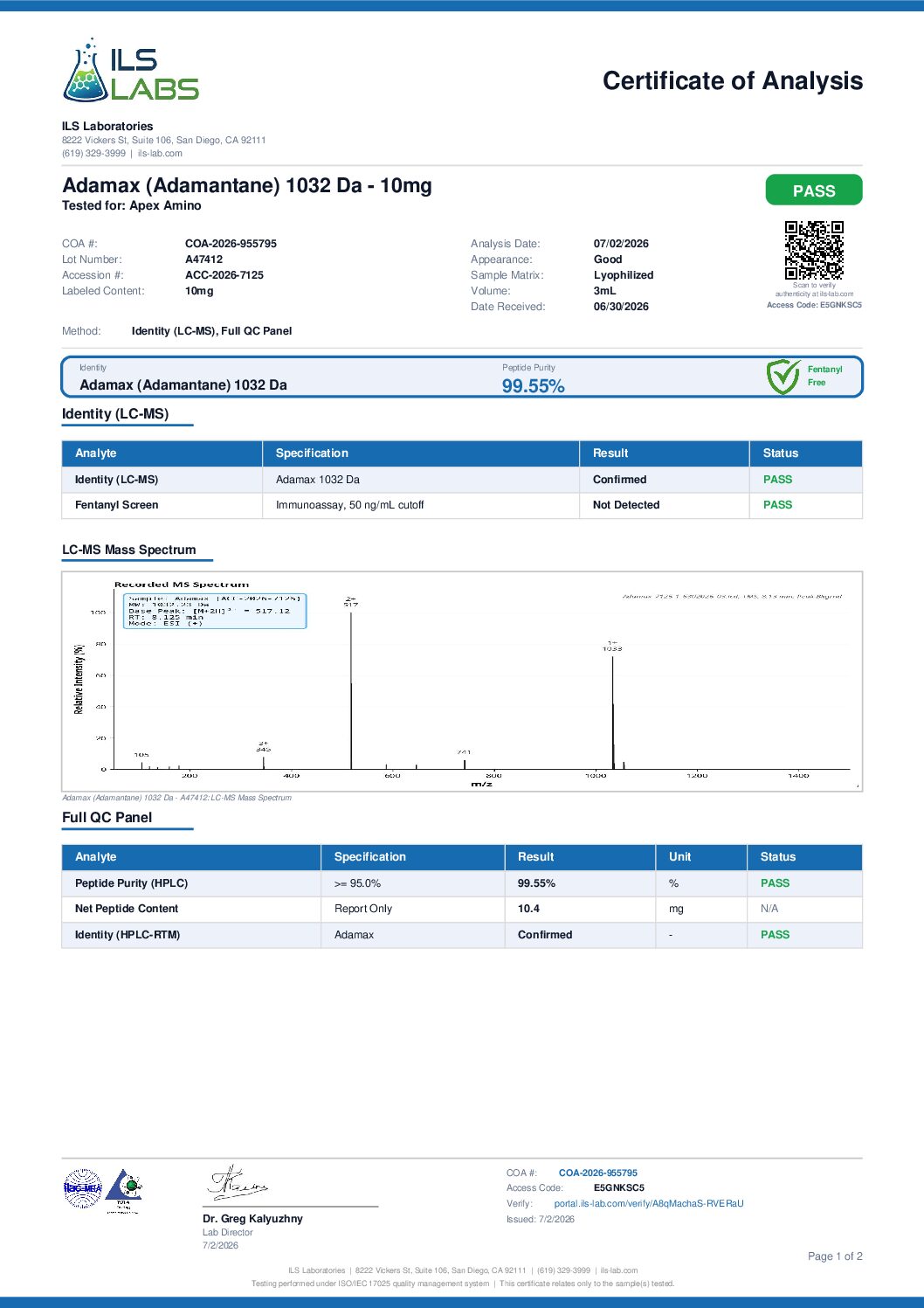Click the Analysis Date 07/02/2026
Screen dimensions: 924x1308
[621, 244]
